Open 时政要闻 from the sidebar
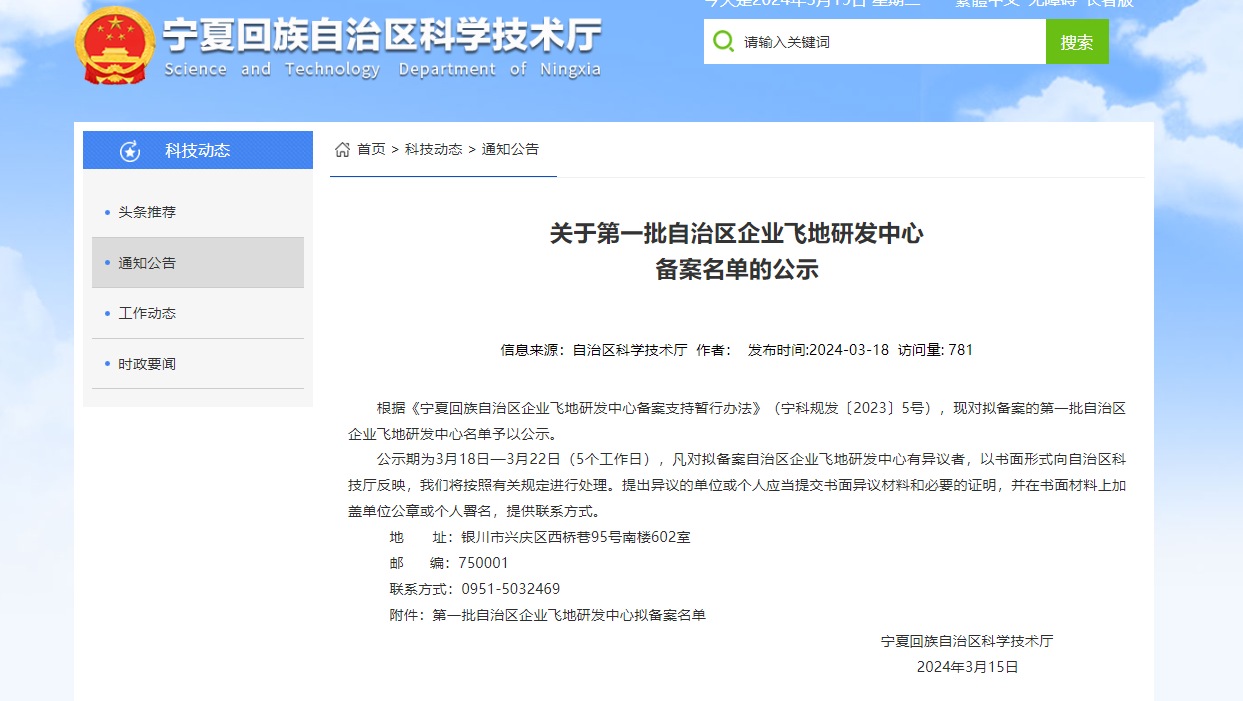This screenshot has height=701, width=1243. (147, 364)
